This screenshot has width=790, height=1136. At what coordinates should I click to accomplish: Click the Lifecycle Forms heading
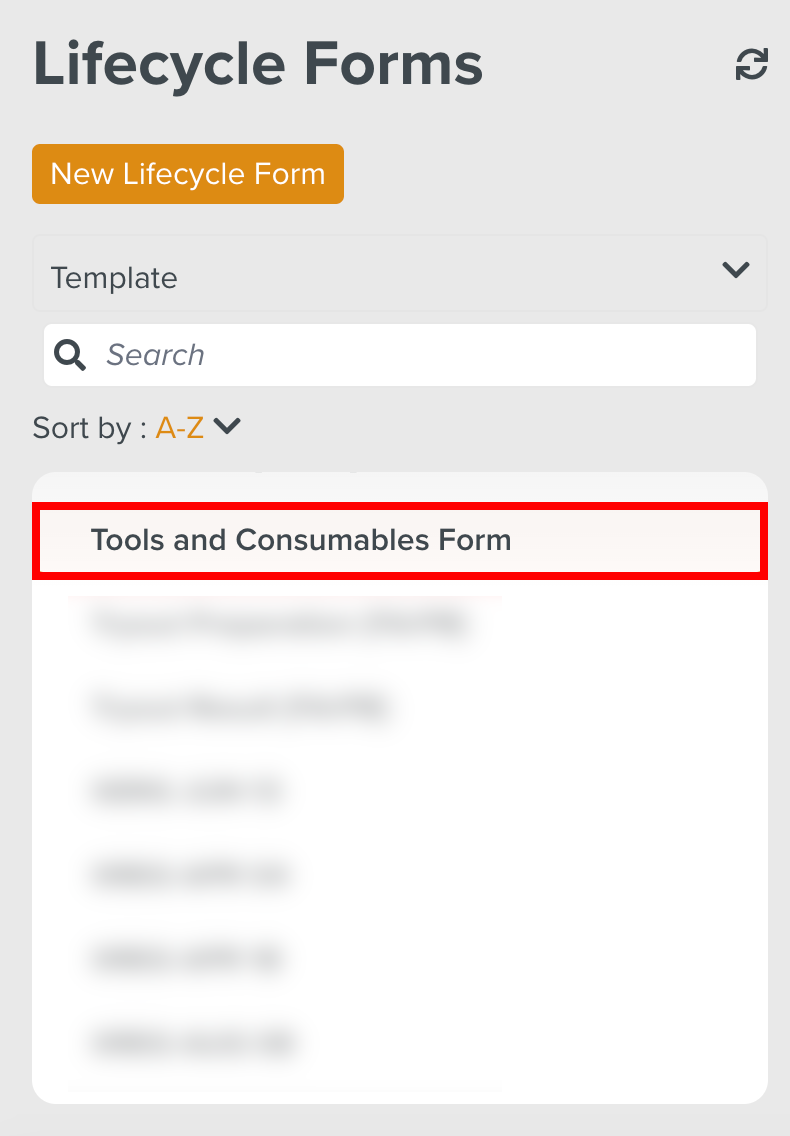[x=258, y=63]
